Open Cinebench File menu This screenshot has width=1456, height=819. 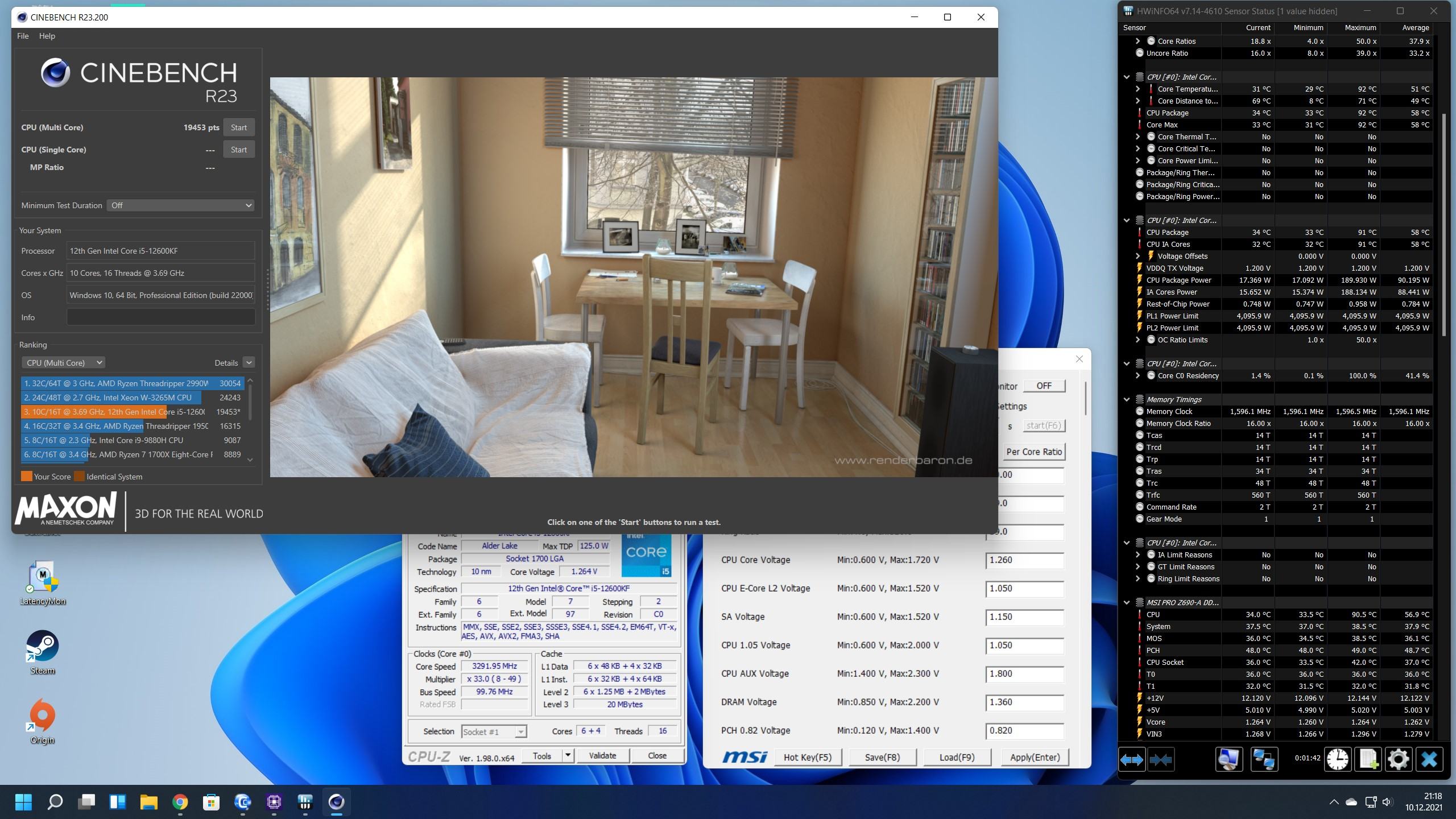coord(23,36)
